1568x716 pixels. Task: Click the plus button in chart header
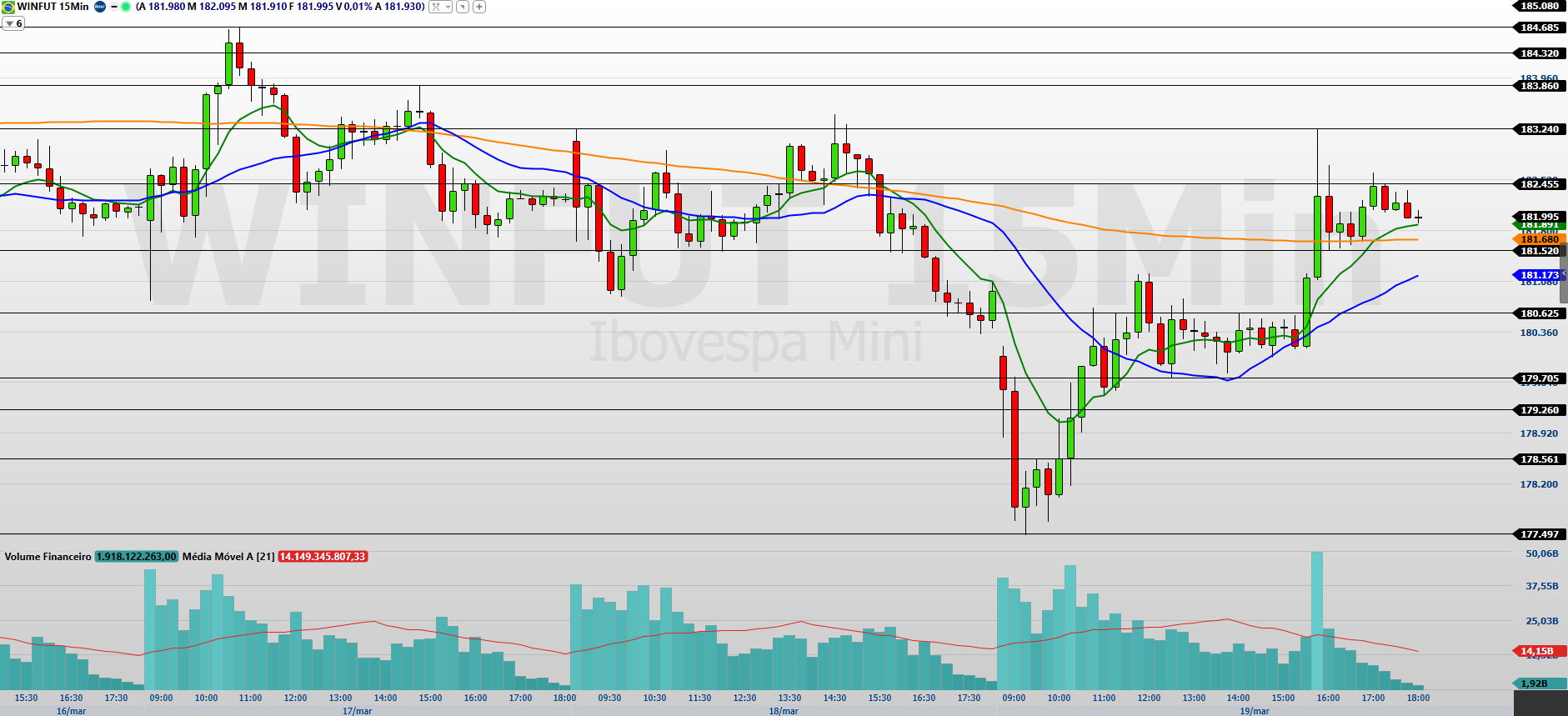point(479,7)
